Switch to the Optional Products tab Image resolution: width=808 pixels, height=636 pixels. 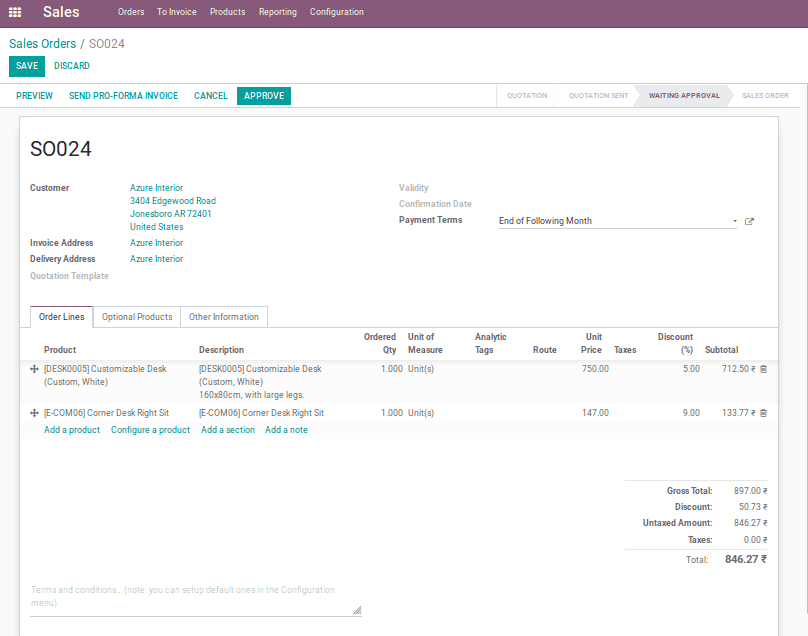[x=137, y=317]
